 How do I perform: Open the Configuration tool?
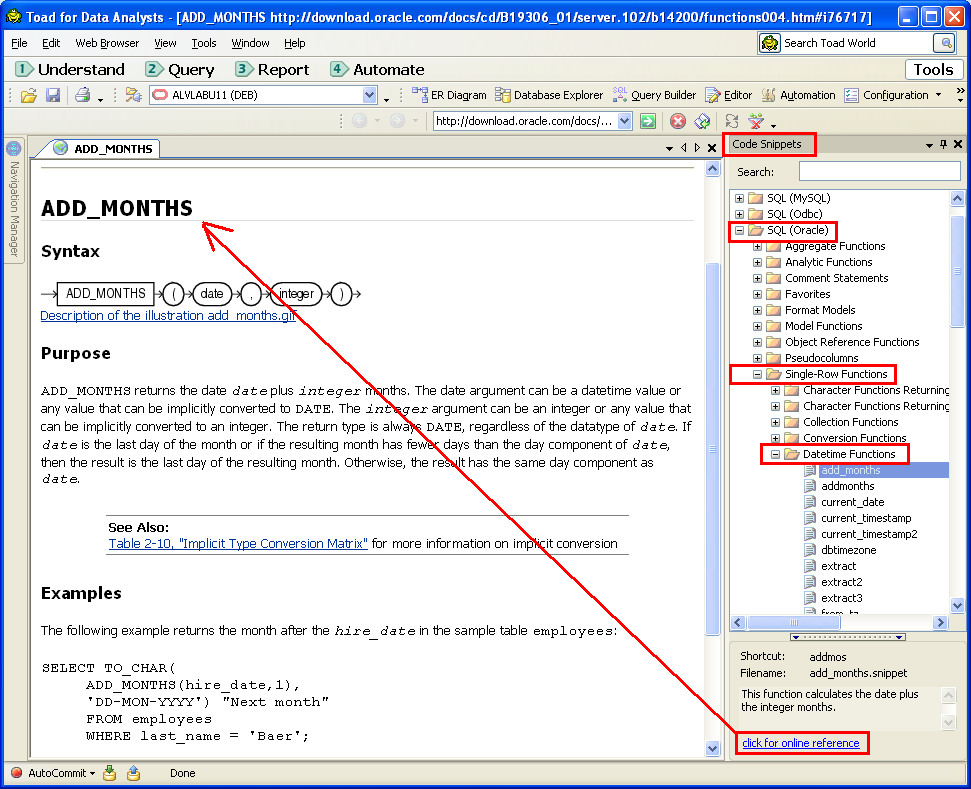pyautogui.click(x=887, y=95)
